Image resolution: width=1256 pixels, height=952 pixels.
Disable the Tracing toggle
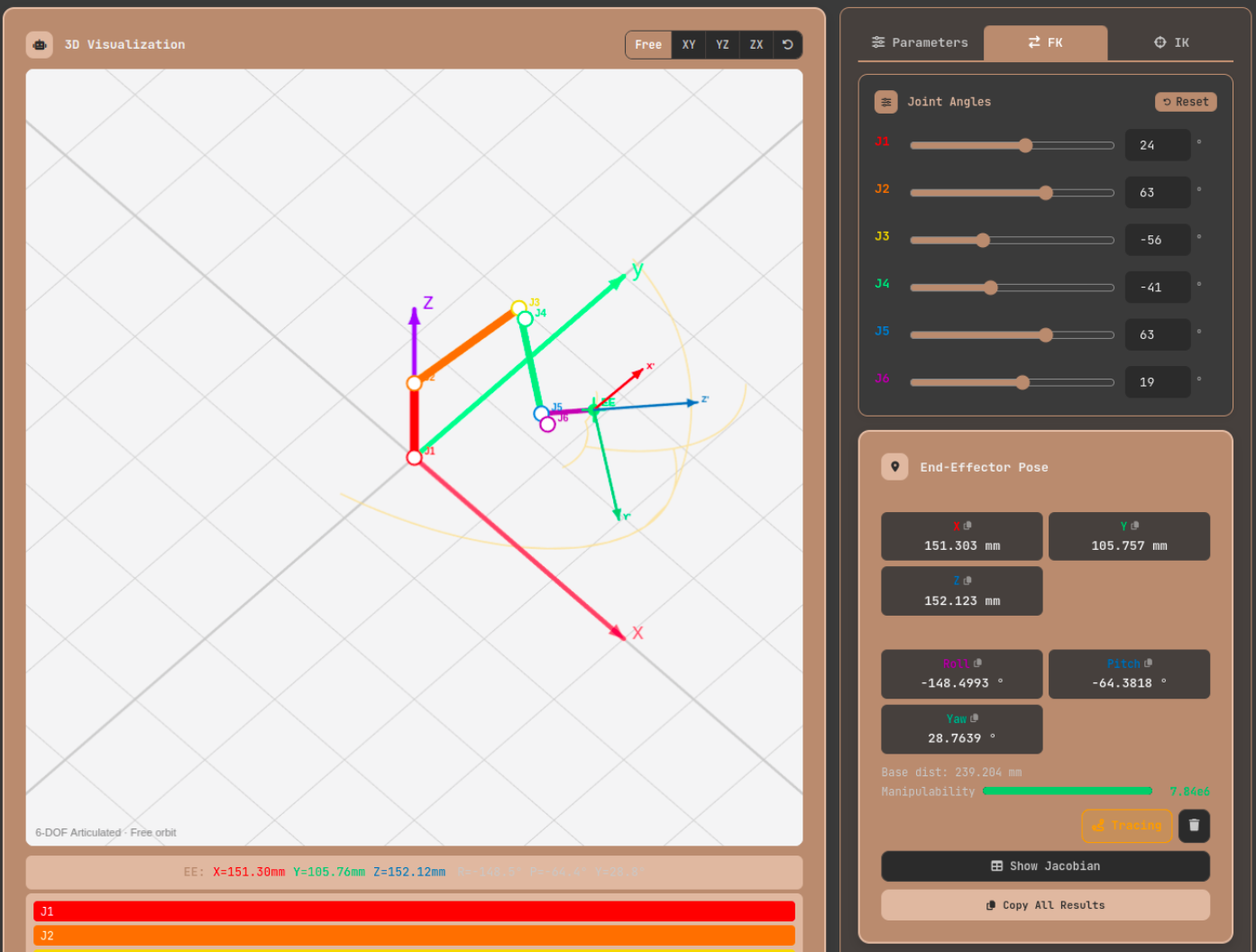[x=1126, y=826]
